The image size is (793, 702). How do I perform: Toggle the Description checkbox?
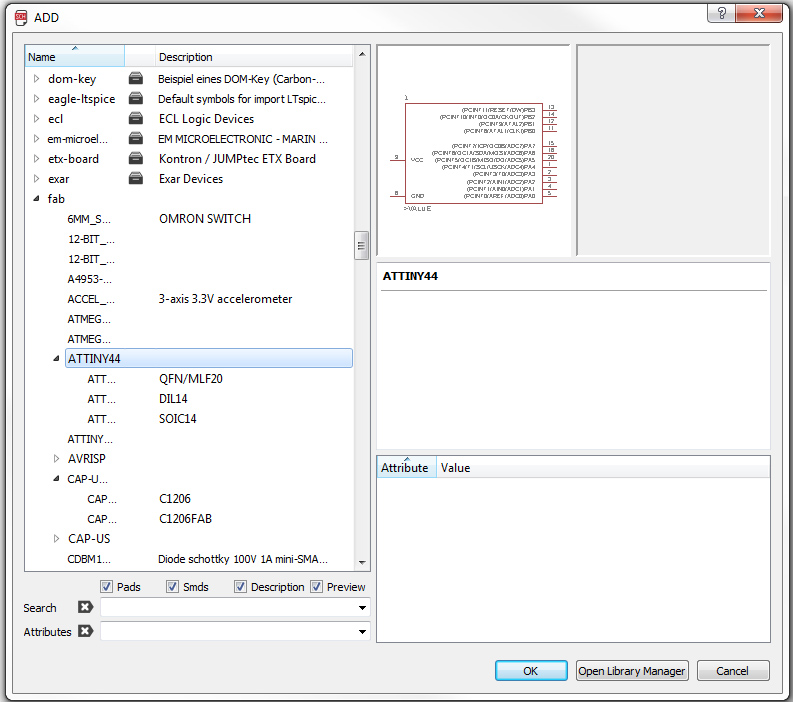tap(240, 587)
